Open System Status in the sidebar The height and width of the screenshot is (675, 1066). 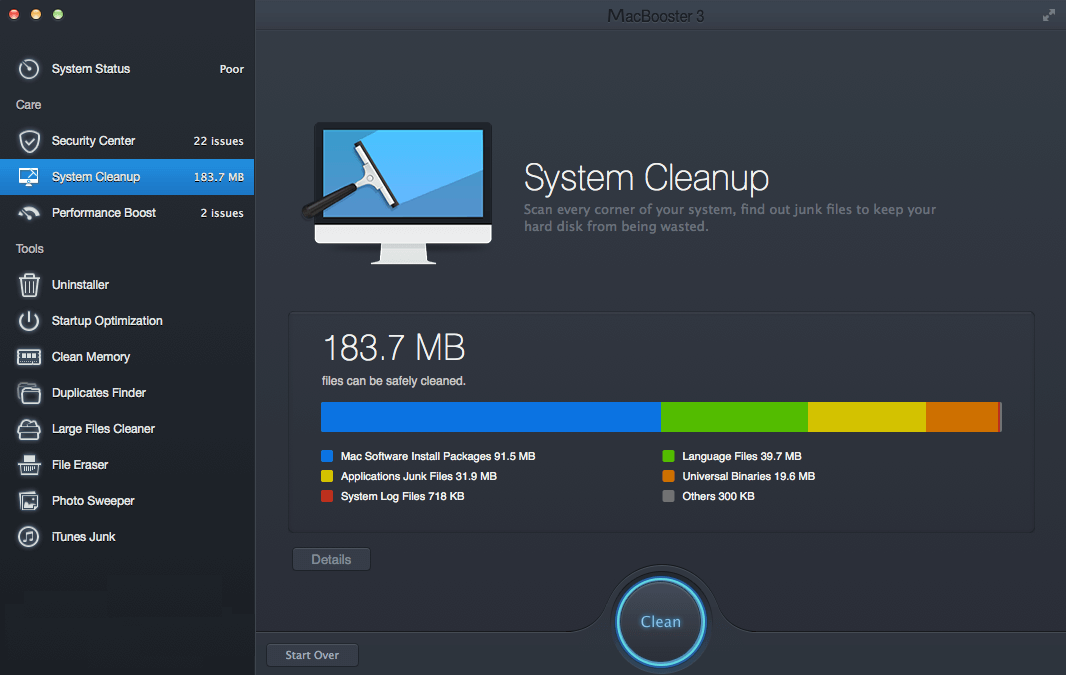127,69
